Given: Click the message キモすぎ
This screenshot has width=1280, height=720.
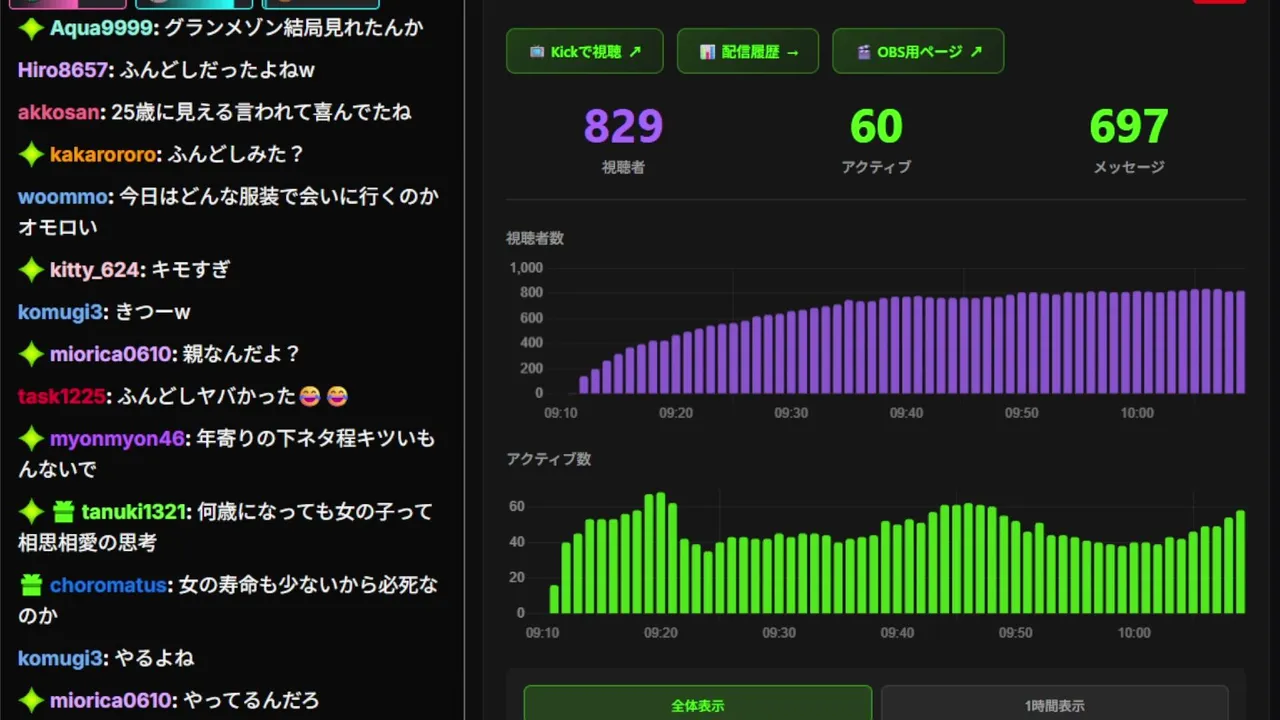Looking at the screenshot, I should (190, 270).
